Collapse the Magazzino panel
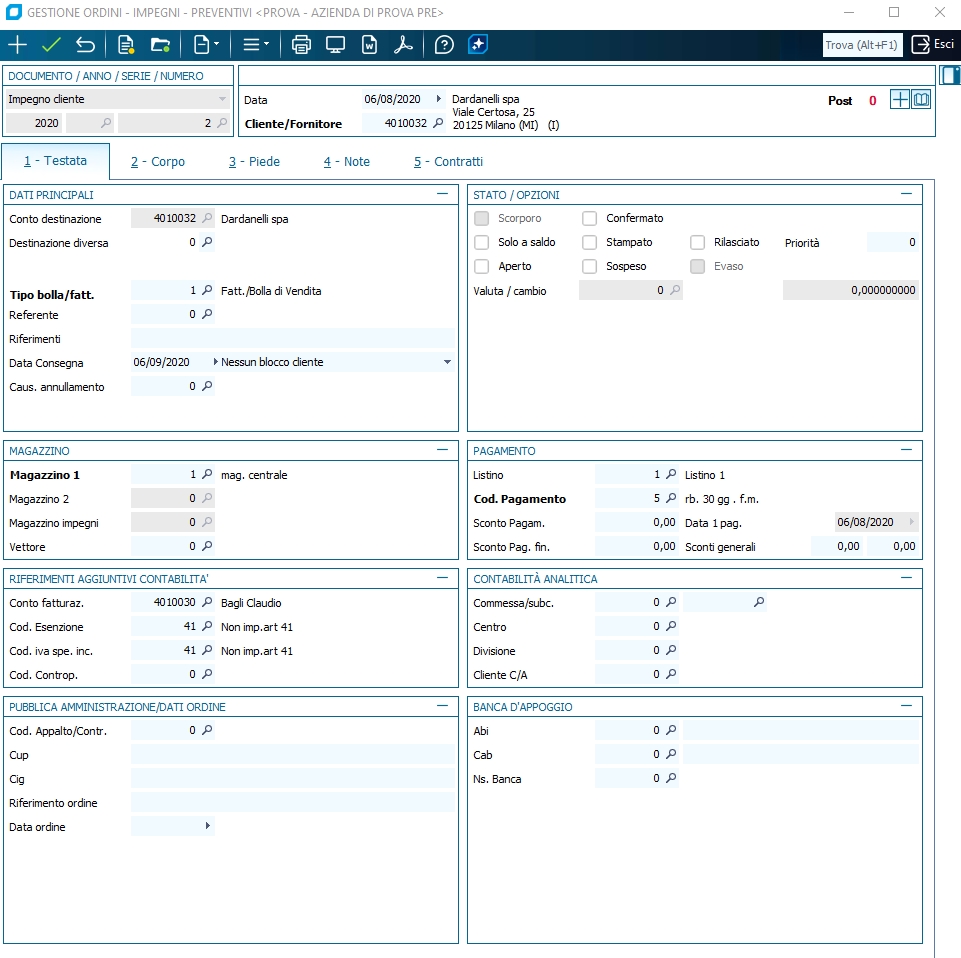Viewport: 961px width, 958px height. point(442,450)
